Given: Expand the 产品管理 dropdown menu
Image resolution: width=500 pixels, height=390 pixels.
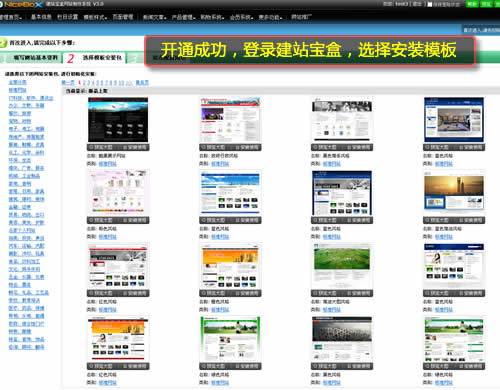Looking at the screenshot, I should (x=183, y=17).
